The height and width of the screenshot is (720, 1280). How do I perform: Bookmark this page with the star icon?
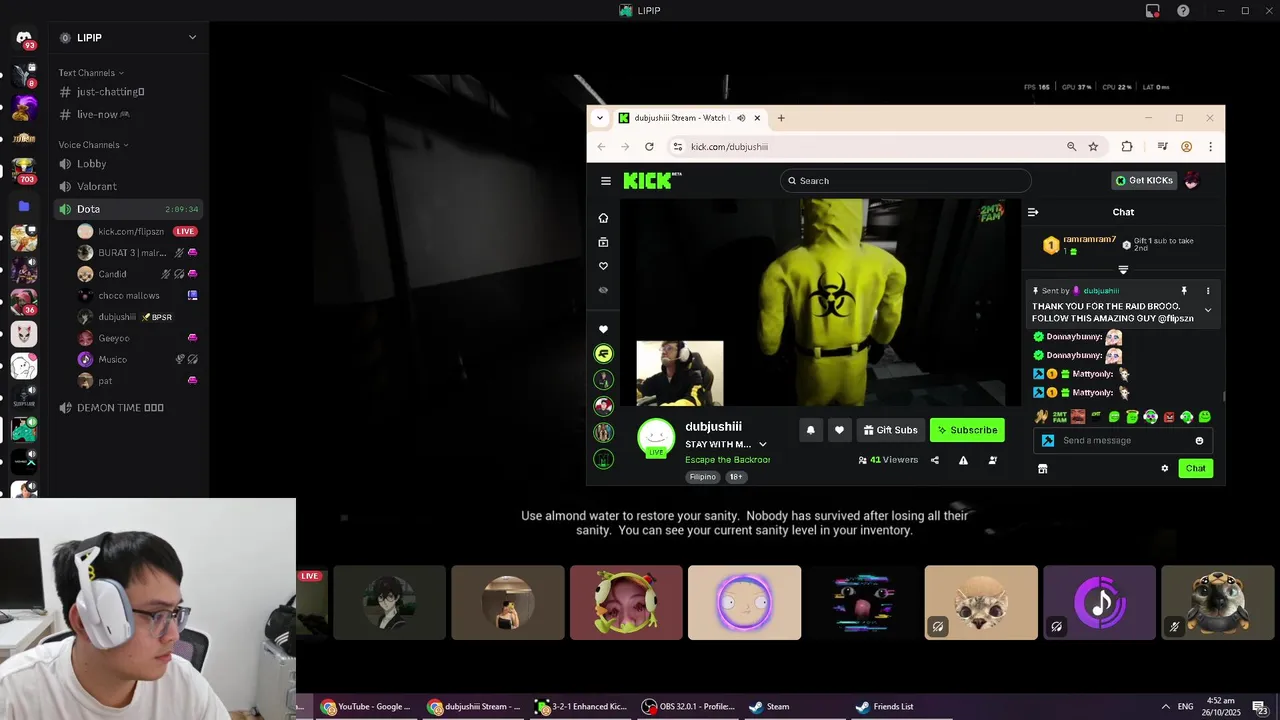(1093, 146)
